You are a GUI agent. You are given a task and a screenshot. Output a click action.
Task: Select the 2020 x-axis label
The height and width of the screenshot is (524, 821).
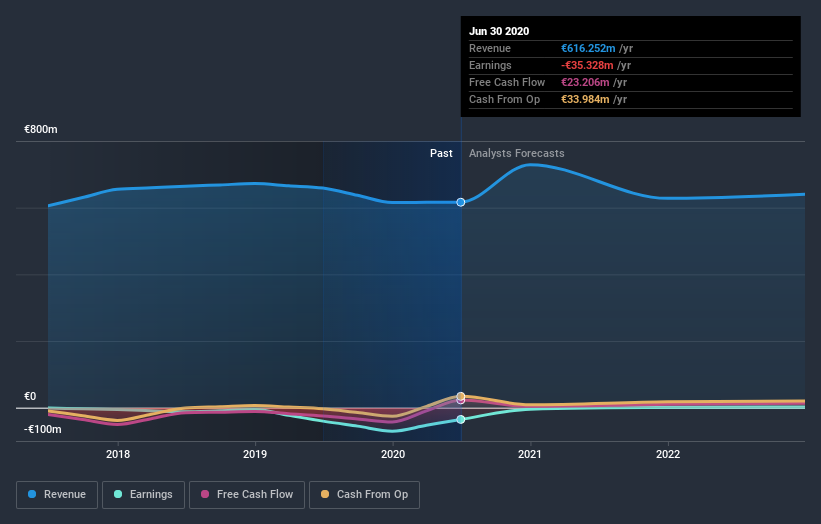(393, 454)
